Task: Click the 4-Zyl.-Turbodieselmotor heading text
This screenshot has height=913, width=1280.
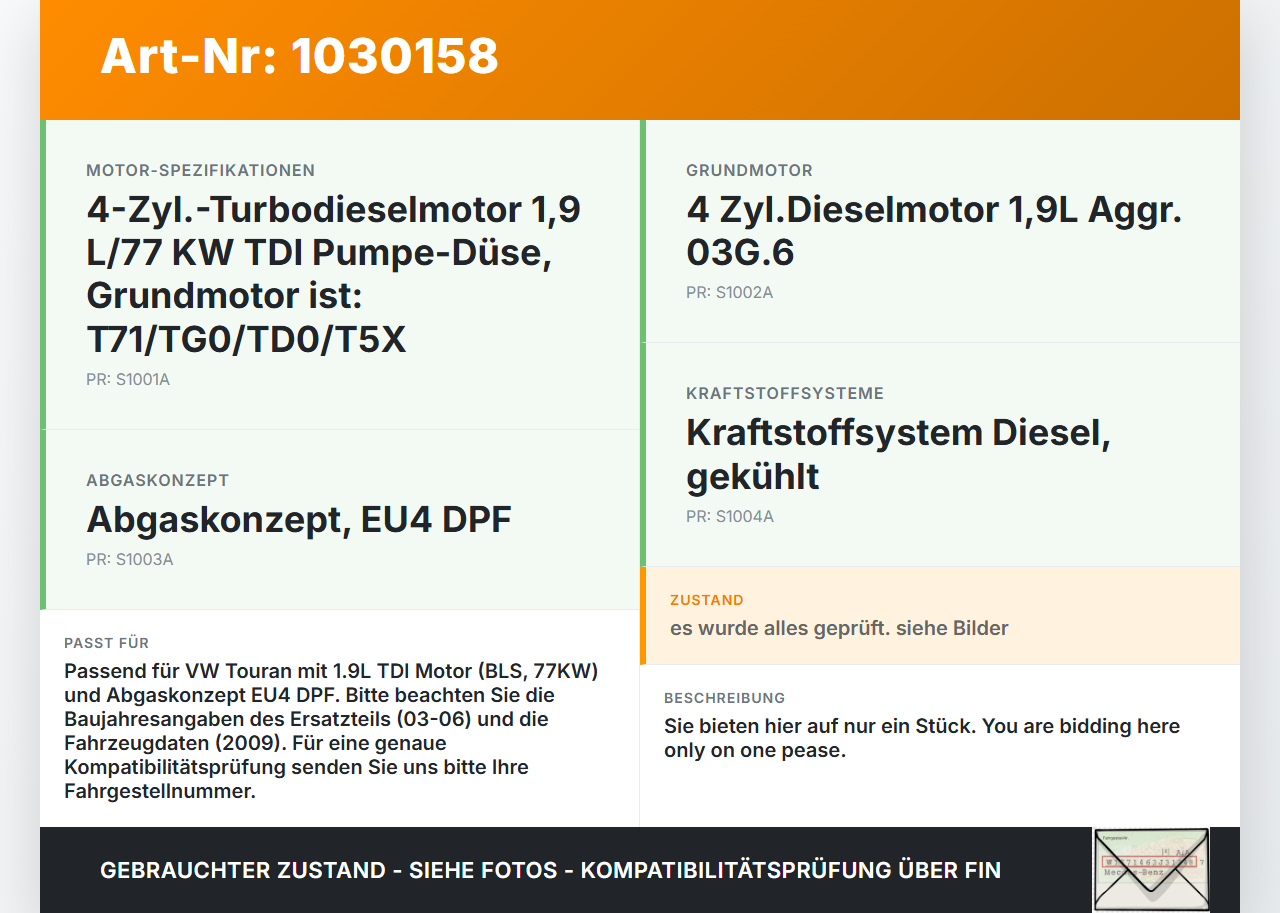Action: pos(333,273)
